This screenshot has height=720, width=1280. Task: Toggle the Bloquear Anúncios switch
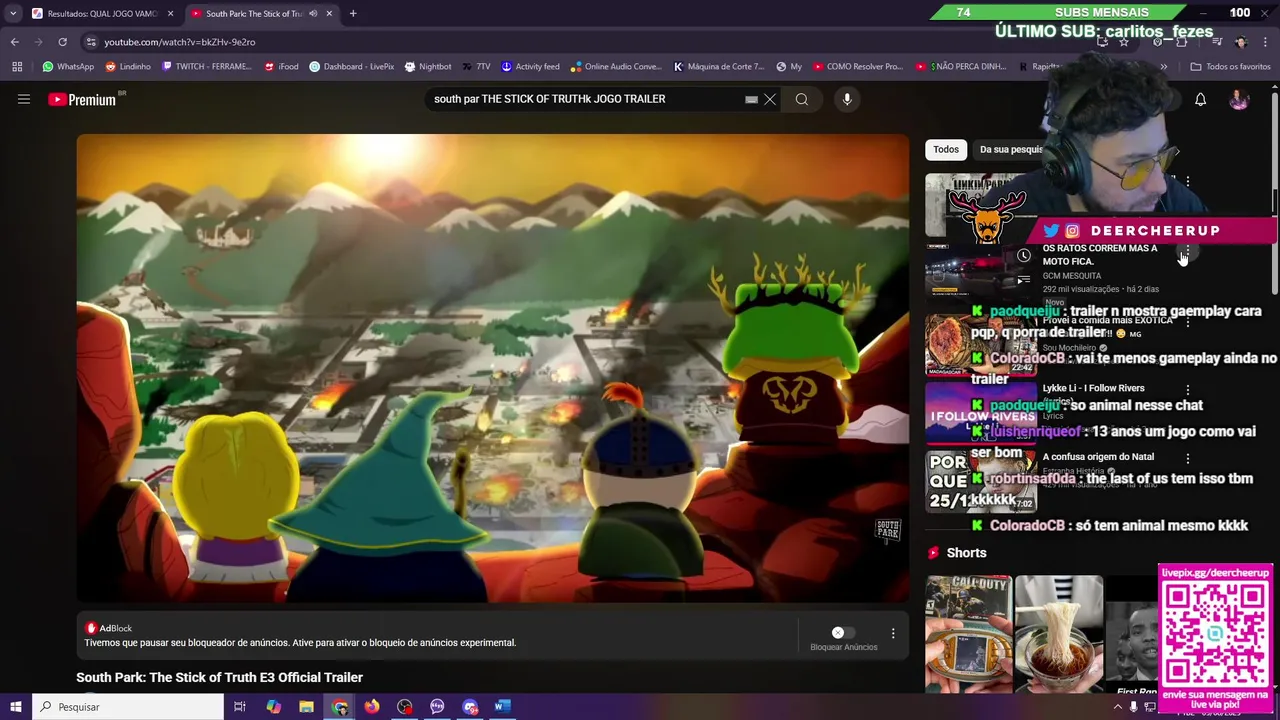[843, 632]
